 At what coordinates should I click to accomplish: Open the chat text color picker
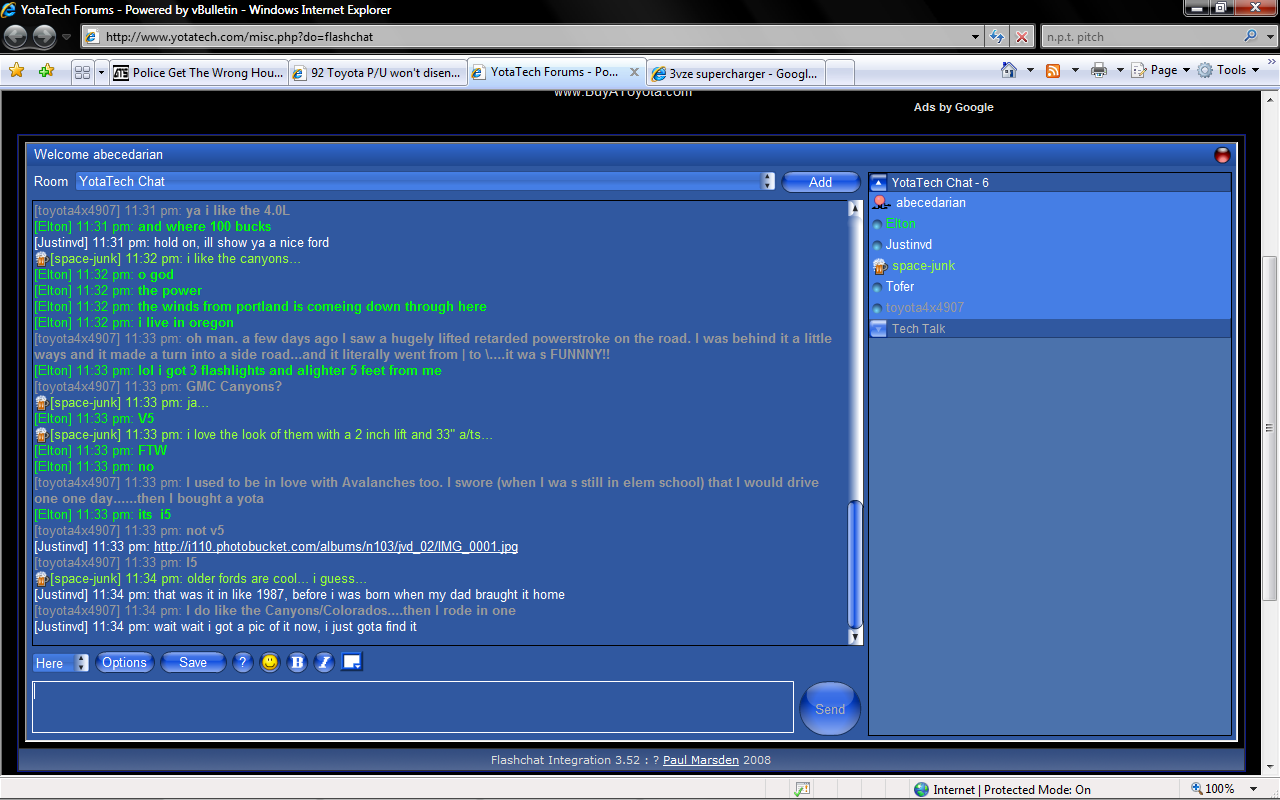click(x=351, y=661)
